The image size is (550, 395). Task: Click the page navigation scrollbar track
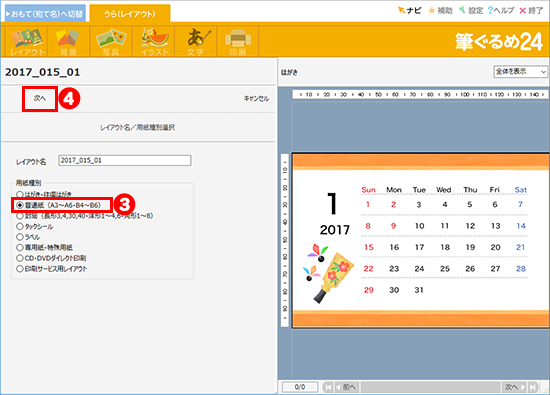430,387
